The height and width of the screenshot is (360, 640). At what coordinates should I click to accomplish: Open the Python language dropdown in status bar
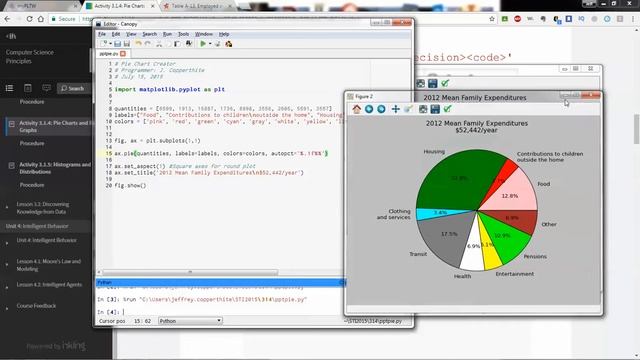click(190, 321)
